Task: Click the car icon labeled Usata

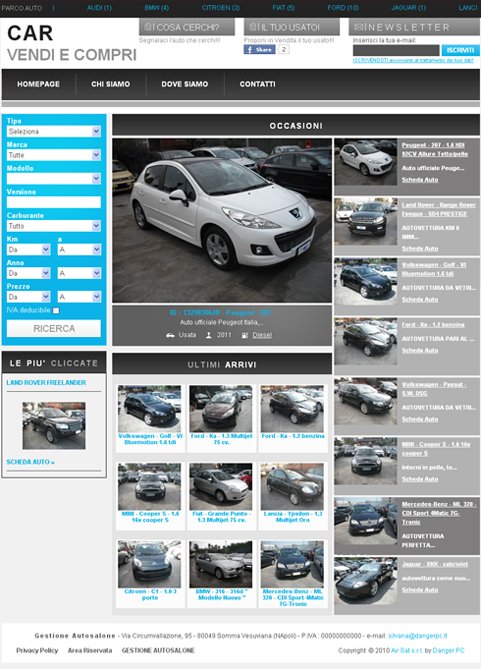Action: point(170,335)
